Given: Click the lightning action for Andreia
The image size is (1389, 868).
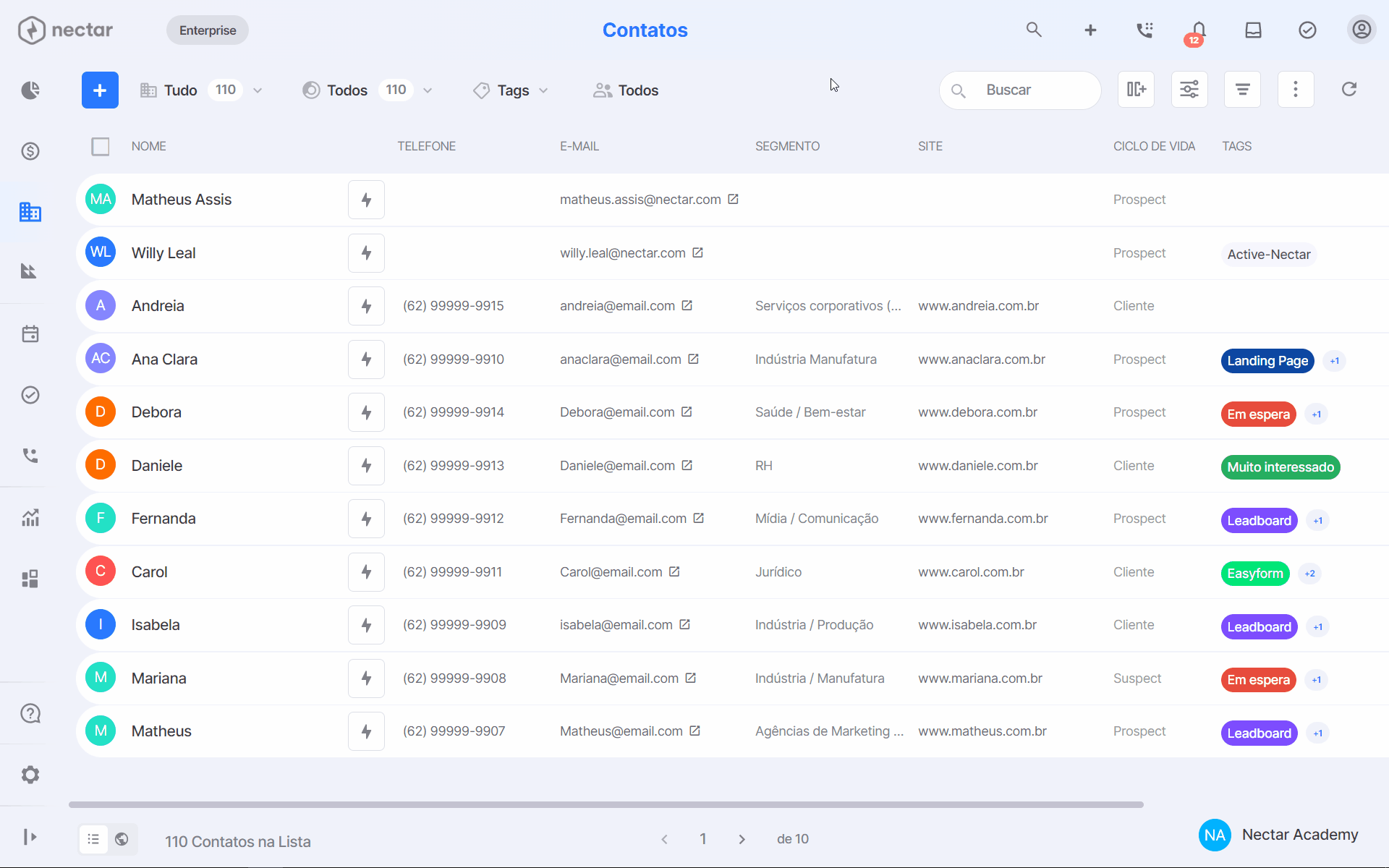Looking at the screenshot, I should pyautogui.click(x=366, y=306).
